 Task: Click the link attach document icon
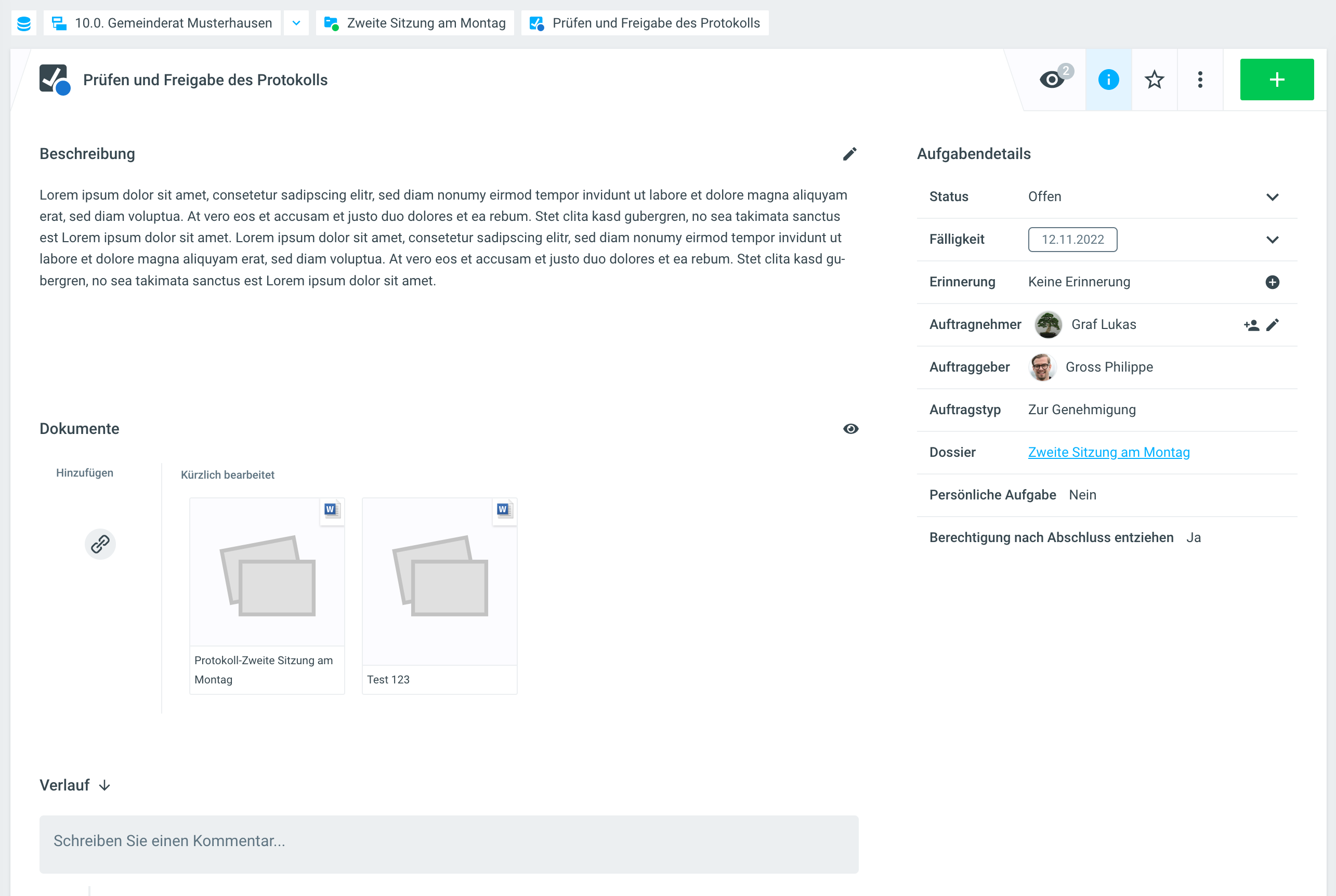(x=100, y=544)
